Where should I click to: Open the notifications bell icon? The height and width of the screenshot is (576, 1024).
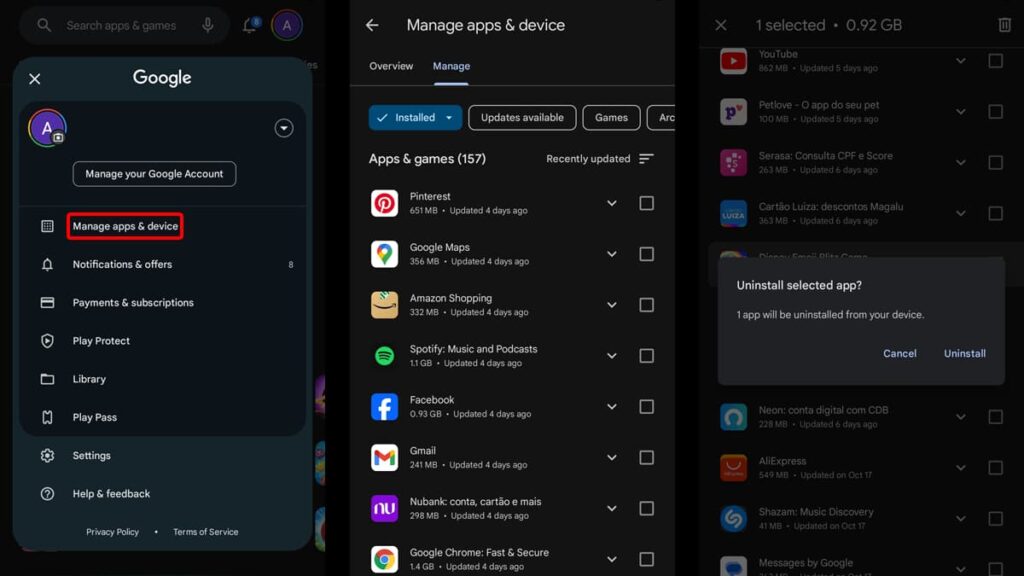[249, 25]
